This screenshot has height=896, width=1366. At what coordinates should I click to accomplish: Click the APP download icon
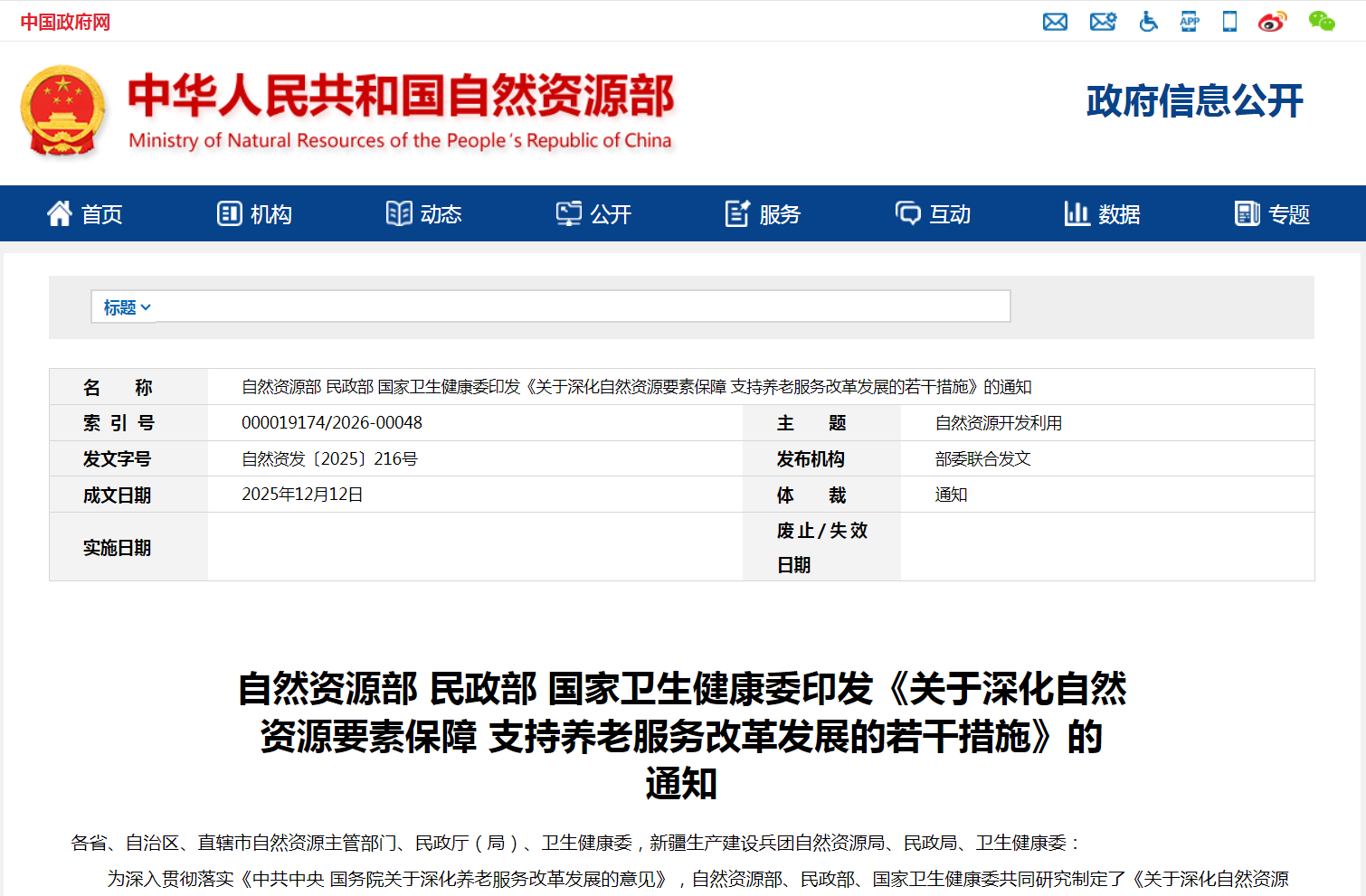pyautogui.click(x=1189, y=21)
